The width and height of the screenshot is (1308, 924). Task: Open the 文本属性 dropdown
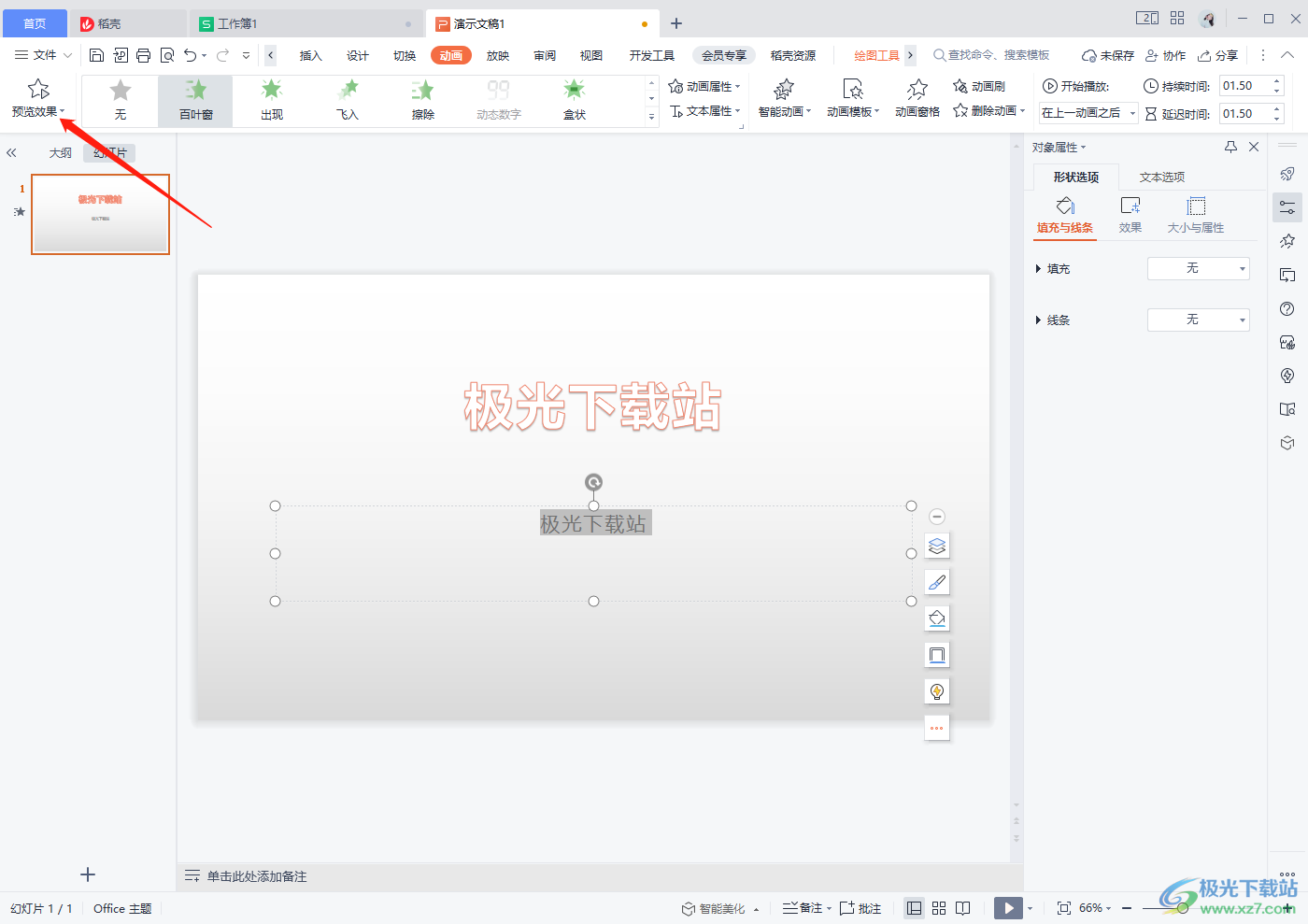704,111
